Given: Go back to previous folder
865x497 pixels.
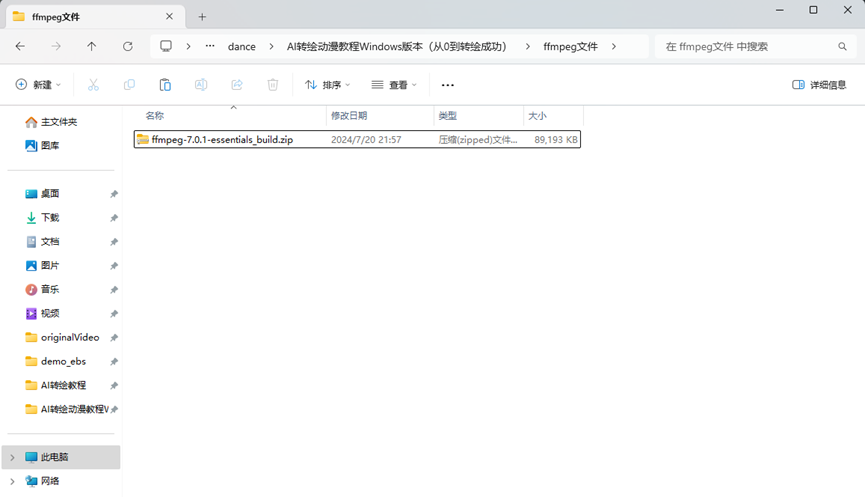Looking at the screenshot, I should (20, 46).
